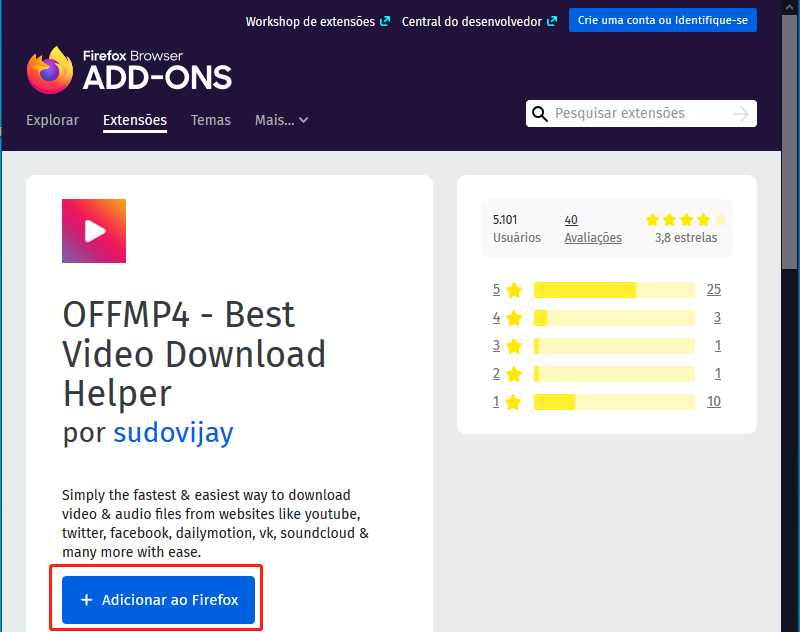The height and width of the screenshot is (632, 800).
Task: Click the 5.101 Usuários text
Action: (516, 229)
